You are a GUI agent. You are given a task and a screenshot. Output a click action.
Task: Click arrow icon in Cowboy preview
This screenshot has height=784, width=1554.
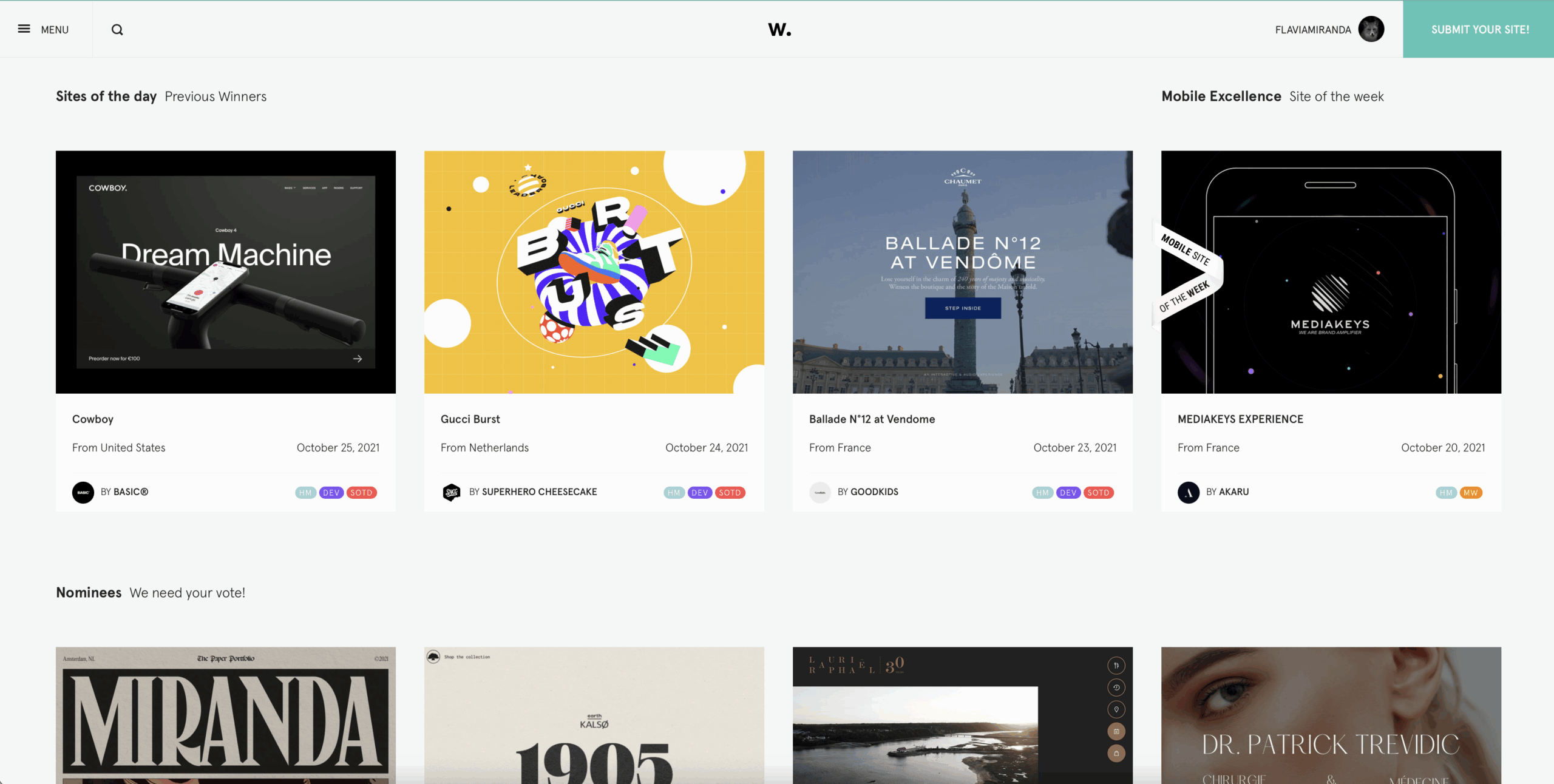[358, 359]
